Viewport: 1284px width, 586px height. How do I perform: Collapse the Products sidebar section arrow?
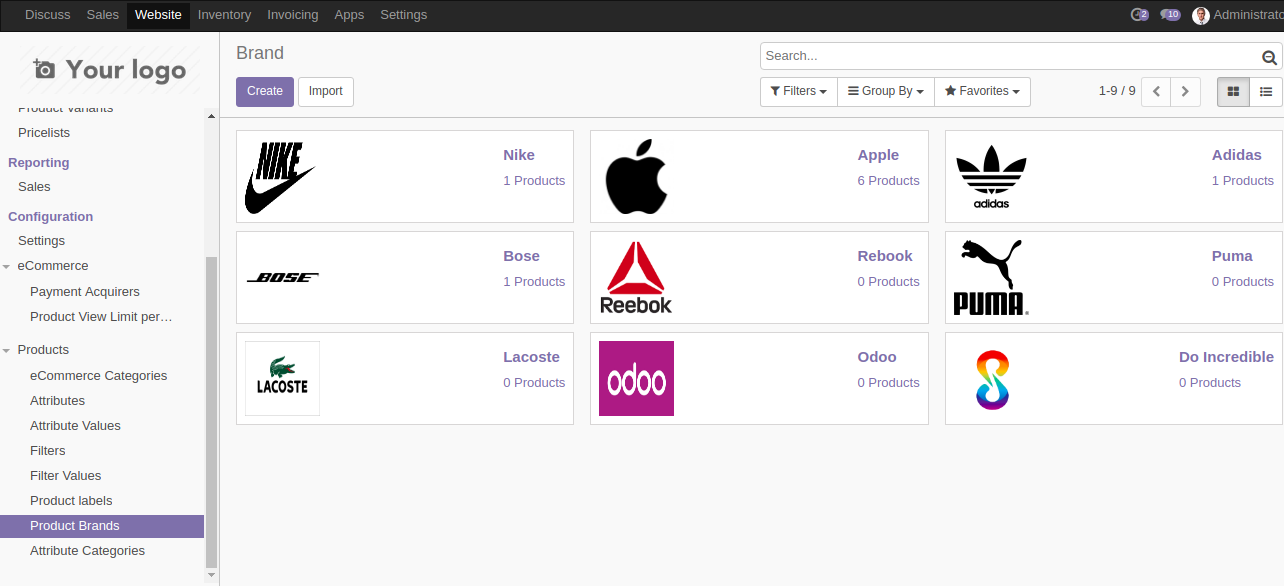click(x=7, y=351)
